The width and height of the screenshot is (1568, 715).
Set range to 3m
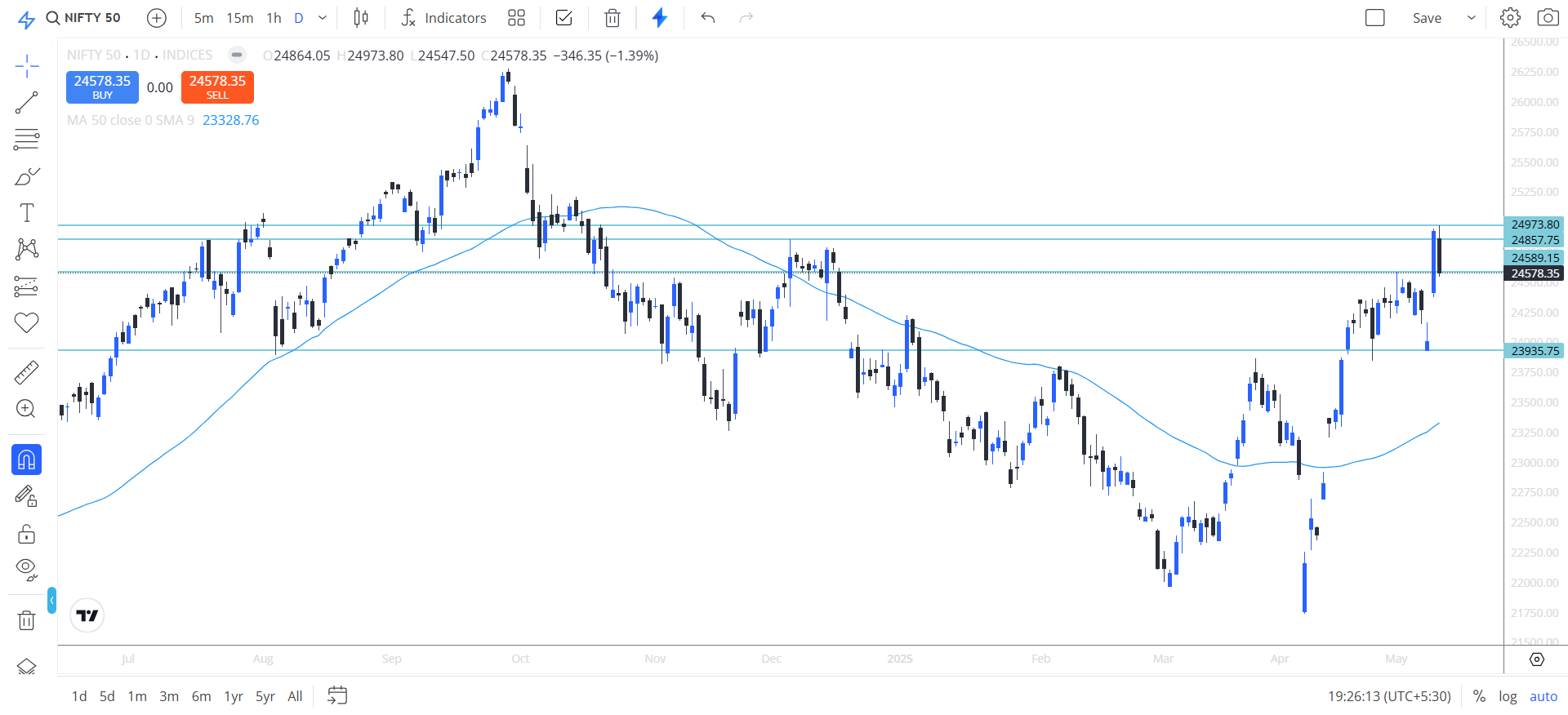(x=169, y=696)
